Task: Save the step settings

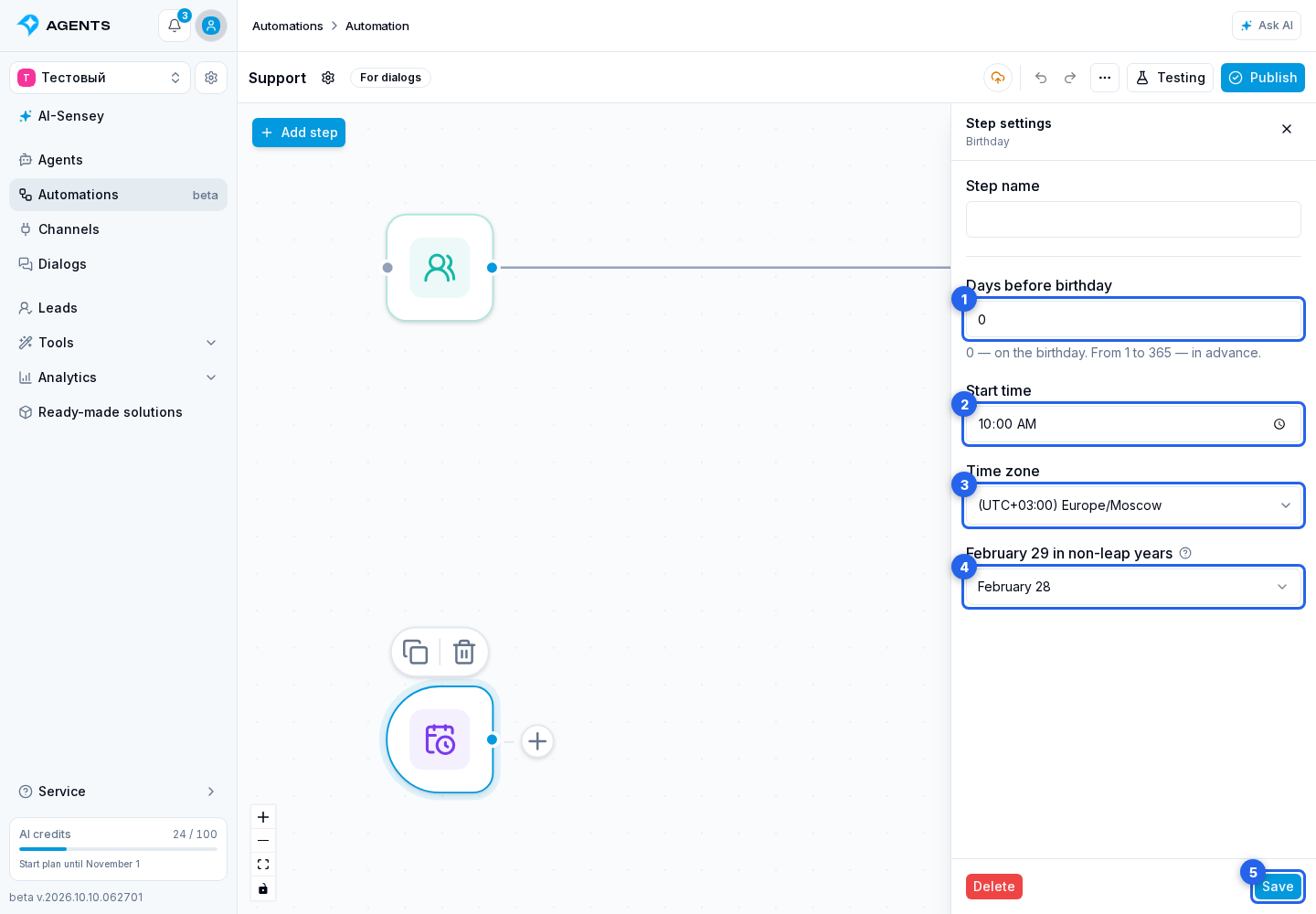Action: click(x=1278, y=887)
